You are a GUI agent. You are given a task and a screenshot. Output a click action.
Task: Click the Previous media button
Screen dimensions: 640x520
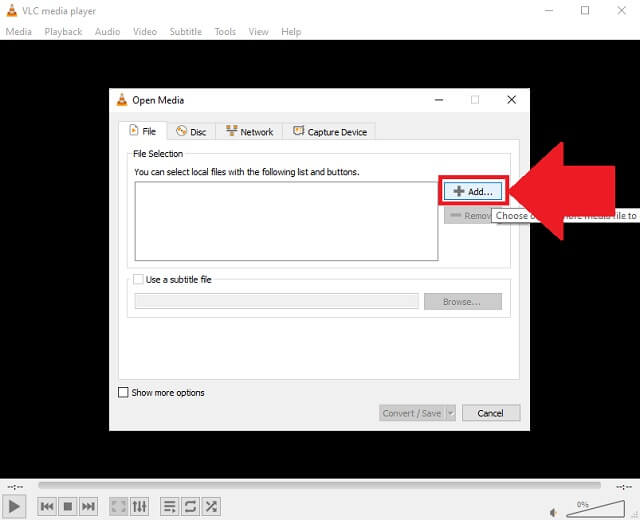[47, 507]
